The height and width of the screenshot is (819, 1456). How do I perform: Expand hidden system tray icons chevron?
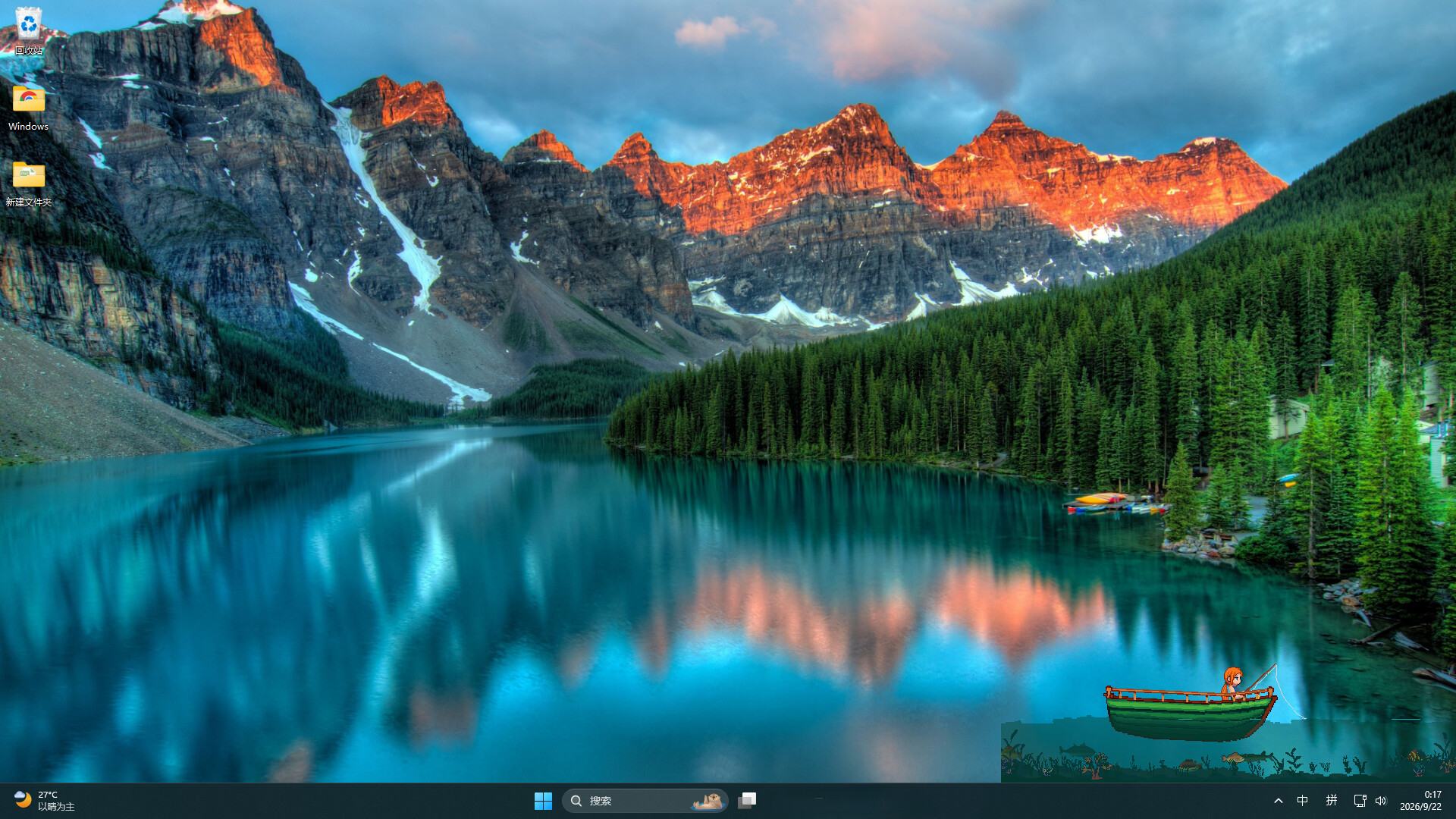coord(1279,801)
